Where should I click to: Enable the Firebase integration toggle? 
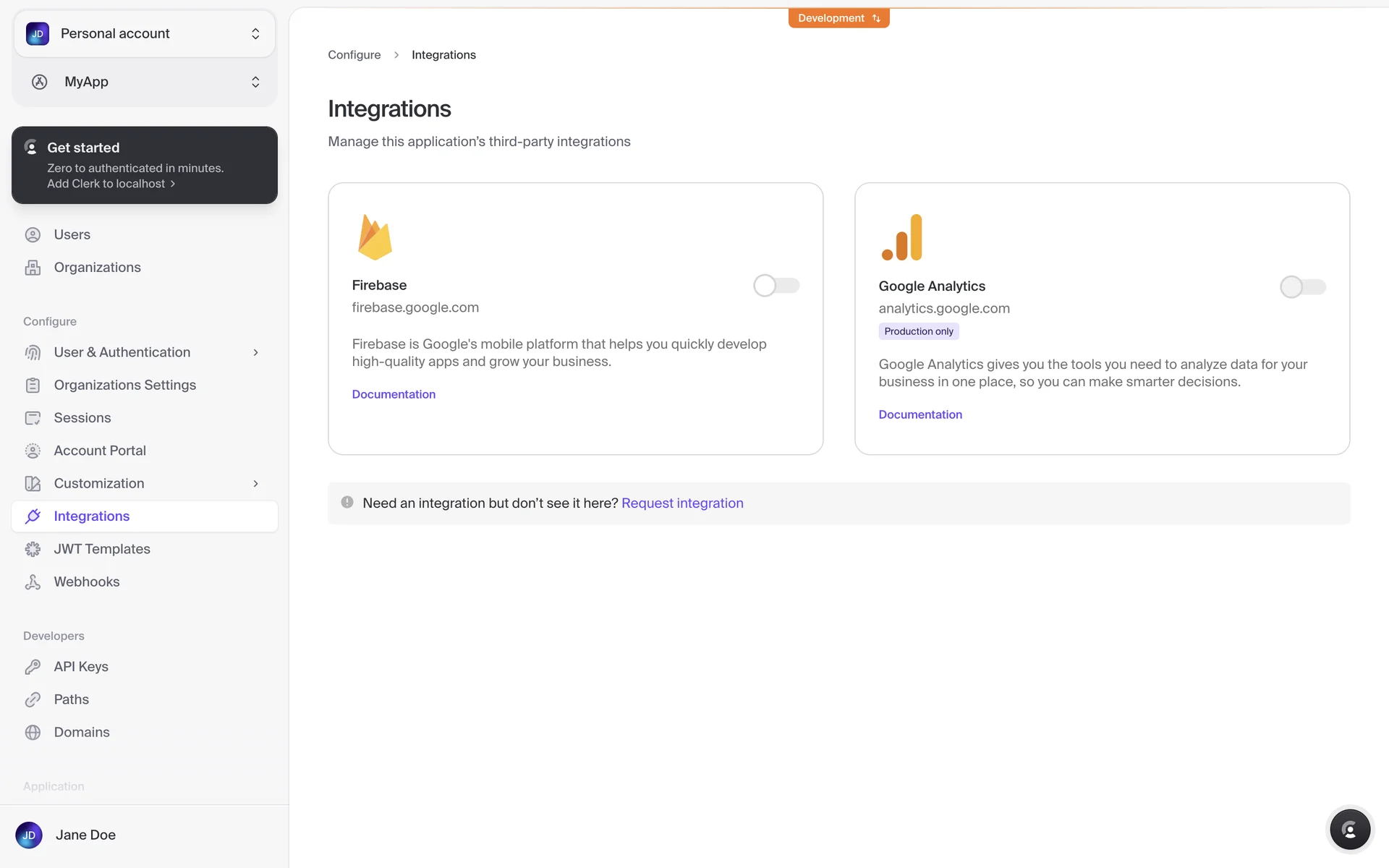tap(776, 286)
